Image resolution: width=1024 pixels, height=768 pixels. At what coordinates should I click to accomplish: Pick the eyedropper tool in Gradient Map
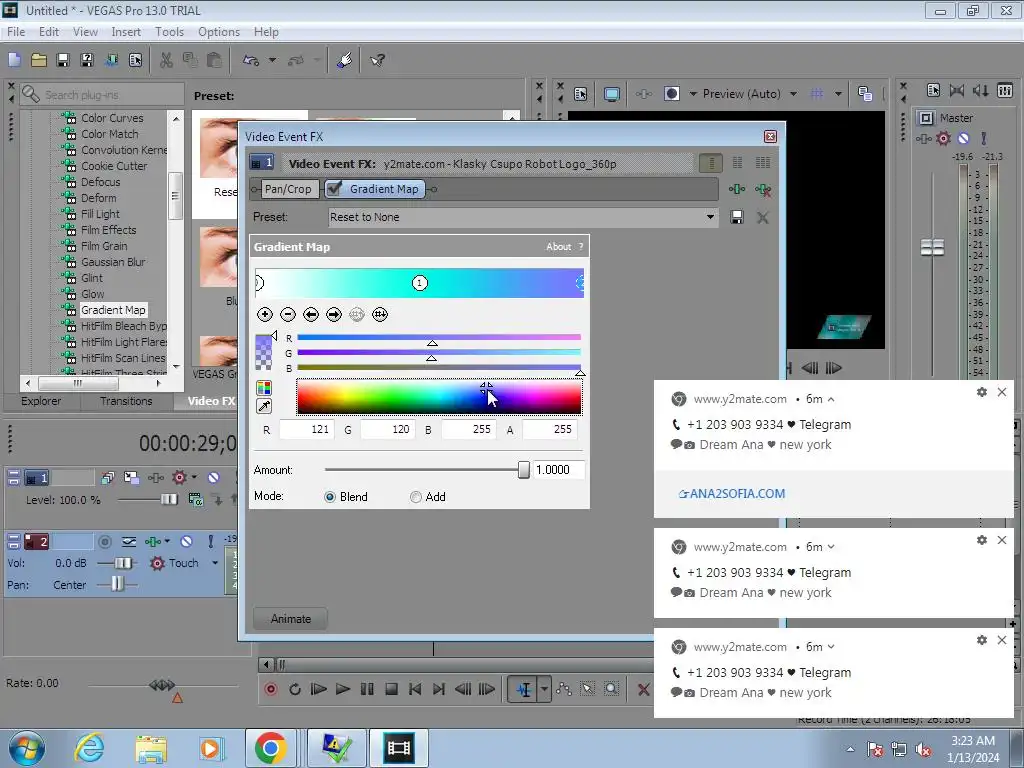pos(264,406)
